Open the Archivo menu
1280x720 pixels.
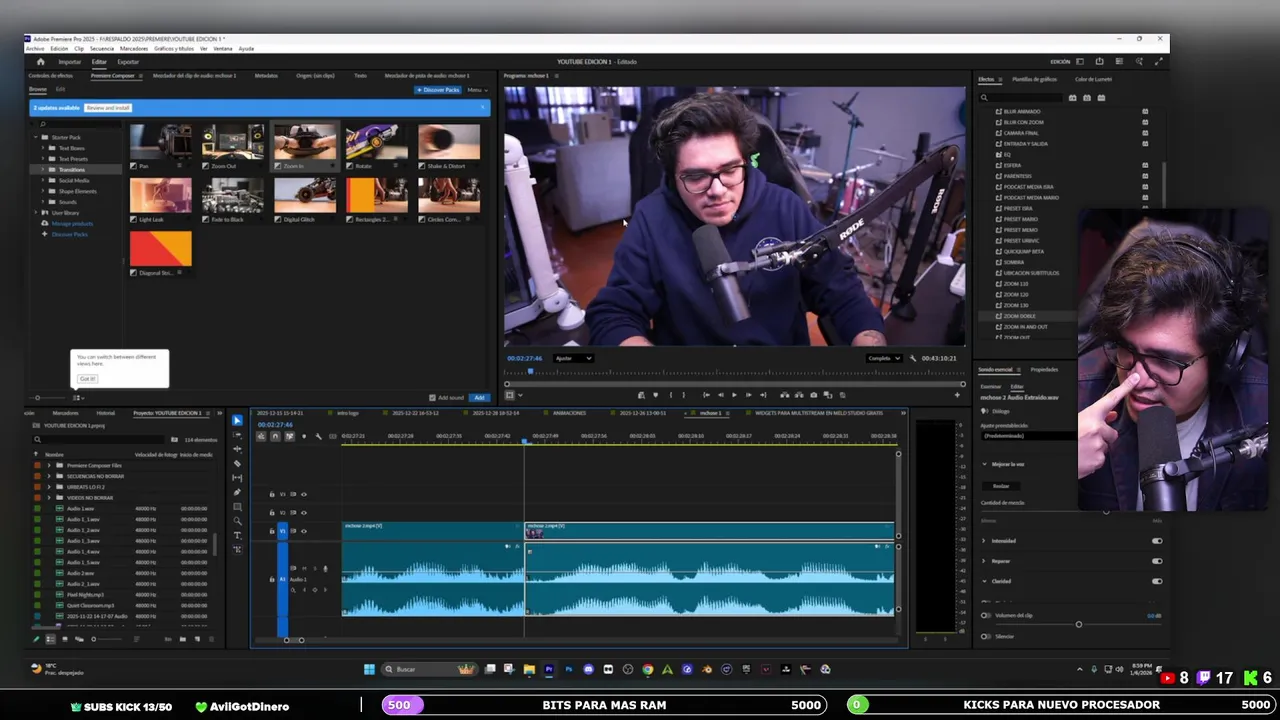[35, 48]
